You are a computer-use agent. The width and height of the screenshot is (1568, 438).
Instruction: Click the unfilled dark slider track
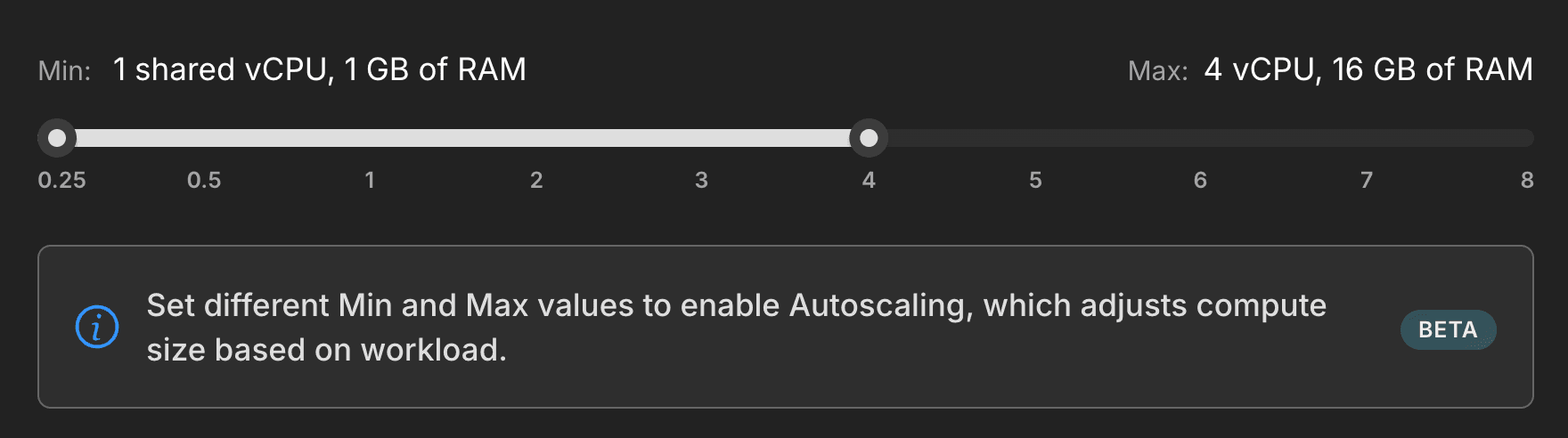1203,138
